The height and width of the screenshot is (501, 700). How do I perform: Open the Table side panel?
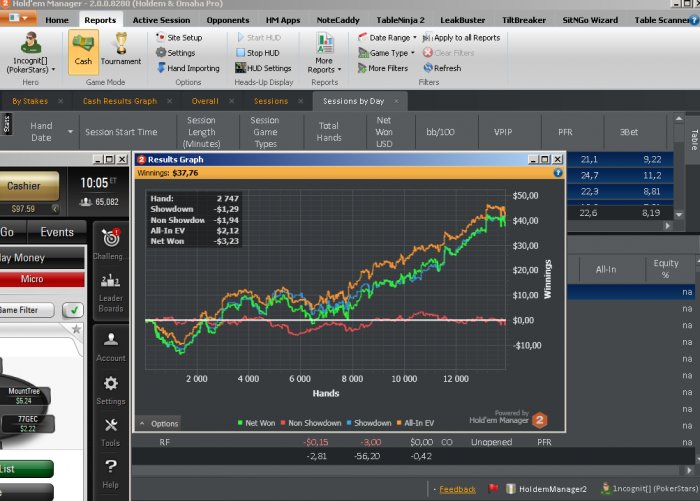(694, 139)
